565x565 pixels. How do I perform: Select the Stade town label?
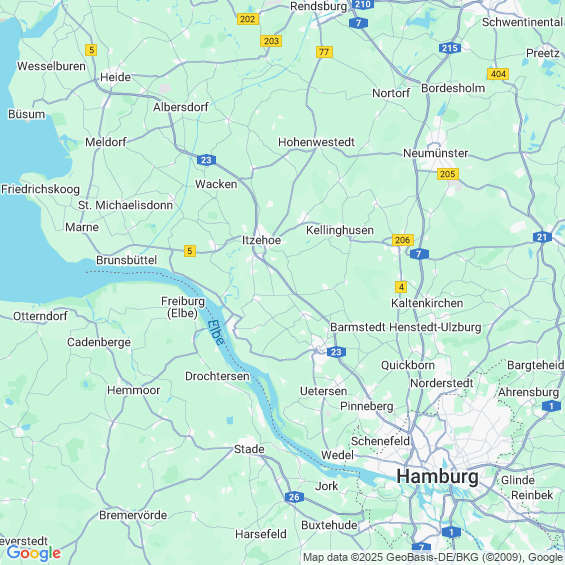[249, 449]
